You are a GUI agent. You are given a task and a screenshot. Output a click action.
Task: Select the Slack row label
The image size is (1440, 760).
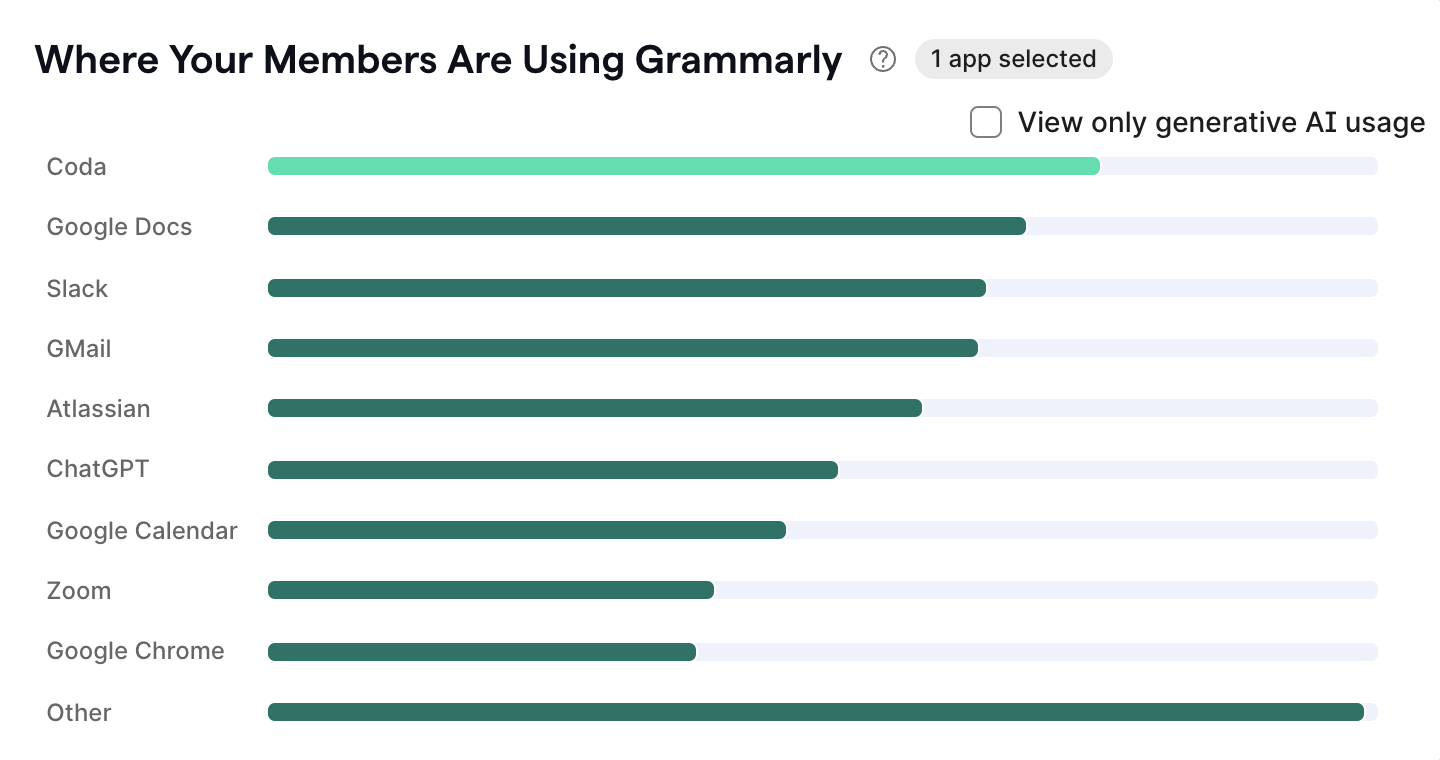click(76, 288)
